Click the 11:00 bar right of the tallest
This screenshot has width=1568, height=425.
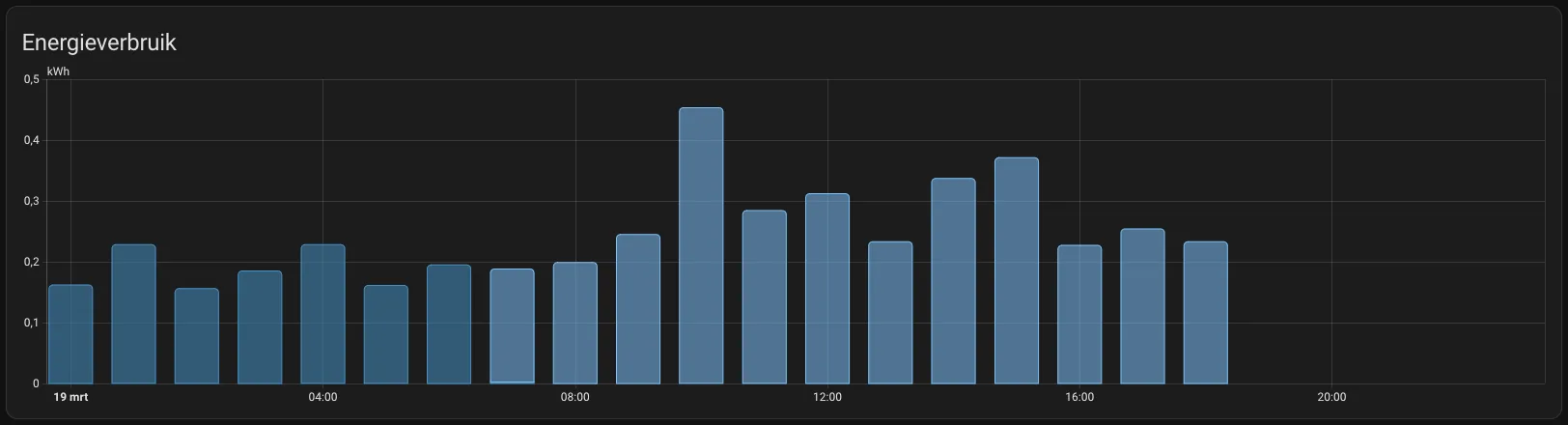coord(765,297)
